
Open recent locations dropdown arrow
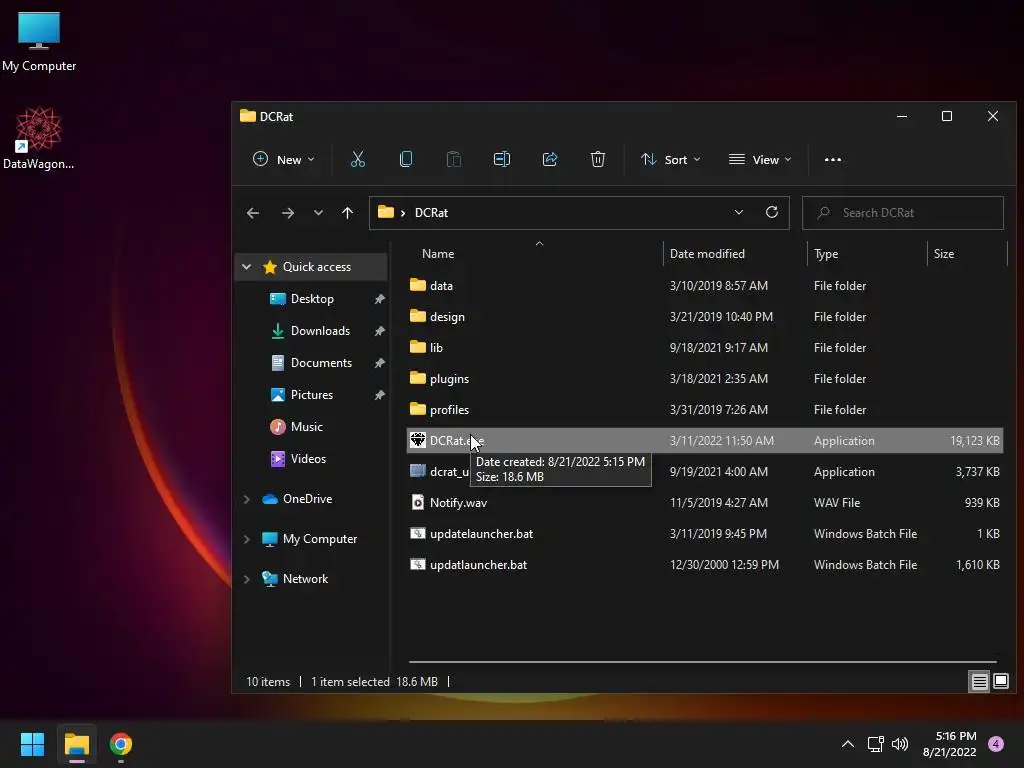(x=318, y=213)
